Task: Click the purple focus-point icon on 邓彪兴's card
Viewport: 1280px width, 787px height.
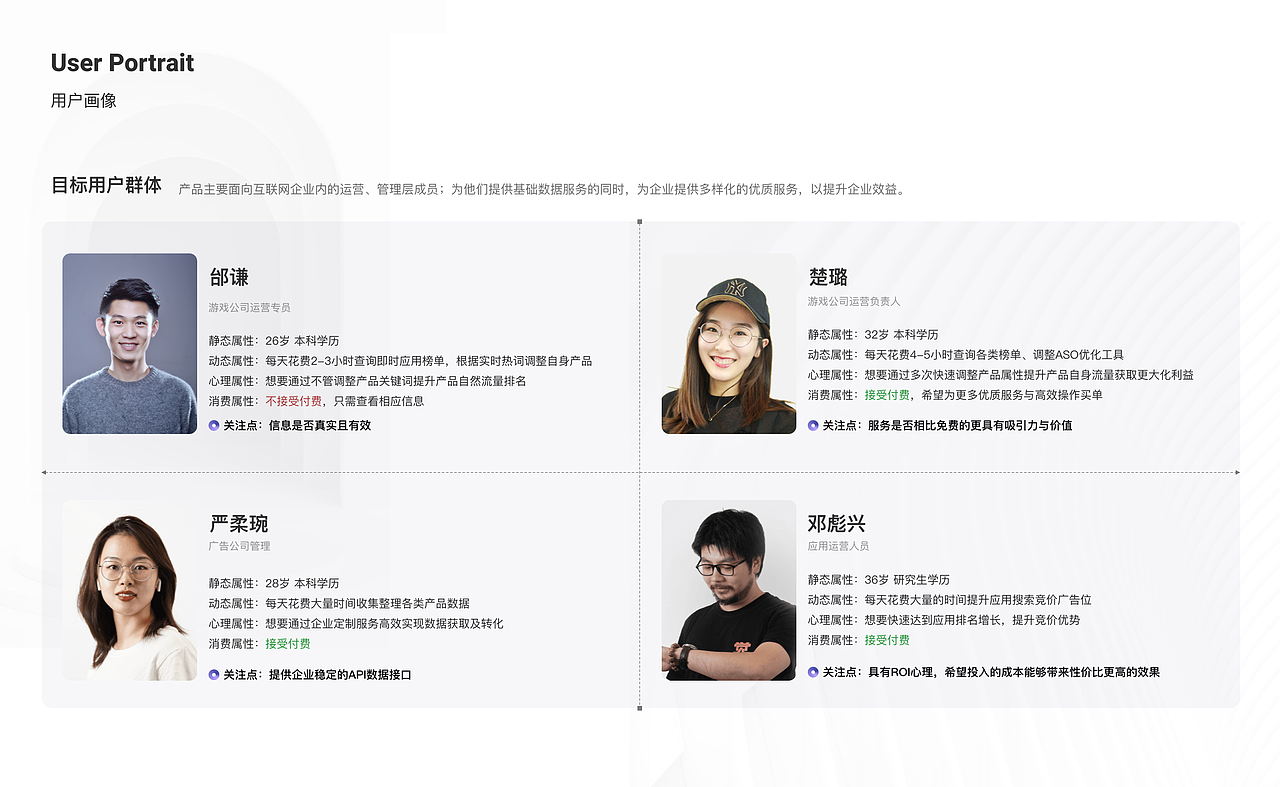Action: [x=811, y=672]
